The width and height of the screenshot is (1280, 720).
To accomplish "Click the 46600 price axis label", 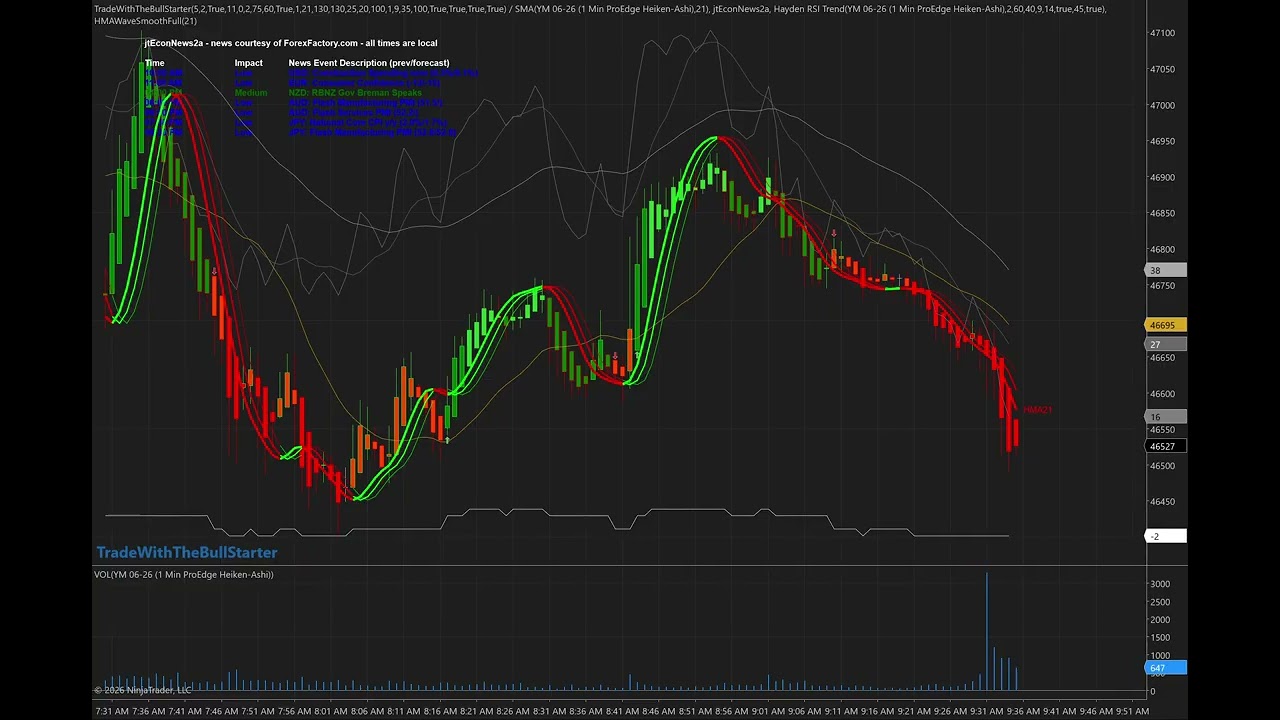I will tap(1162, 394).
